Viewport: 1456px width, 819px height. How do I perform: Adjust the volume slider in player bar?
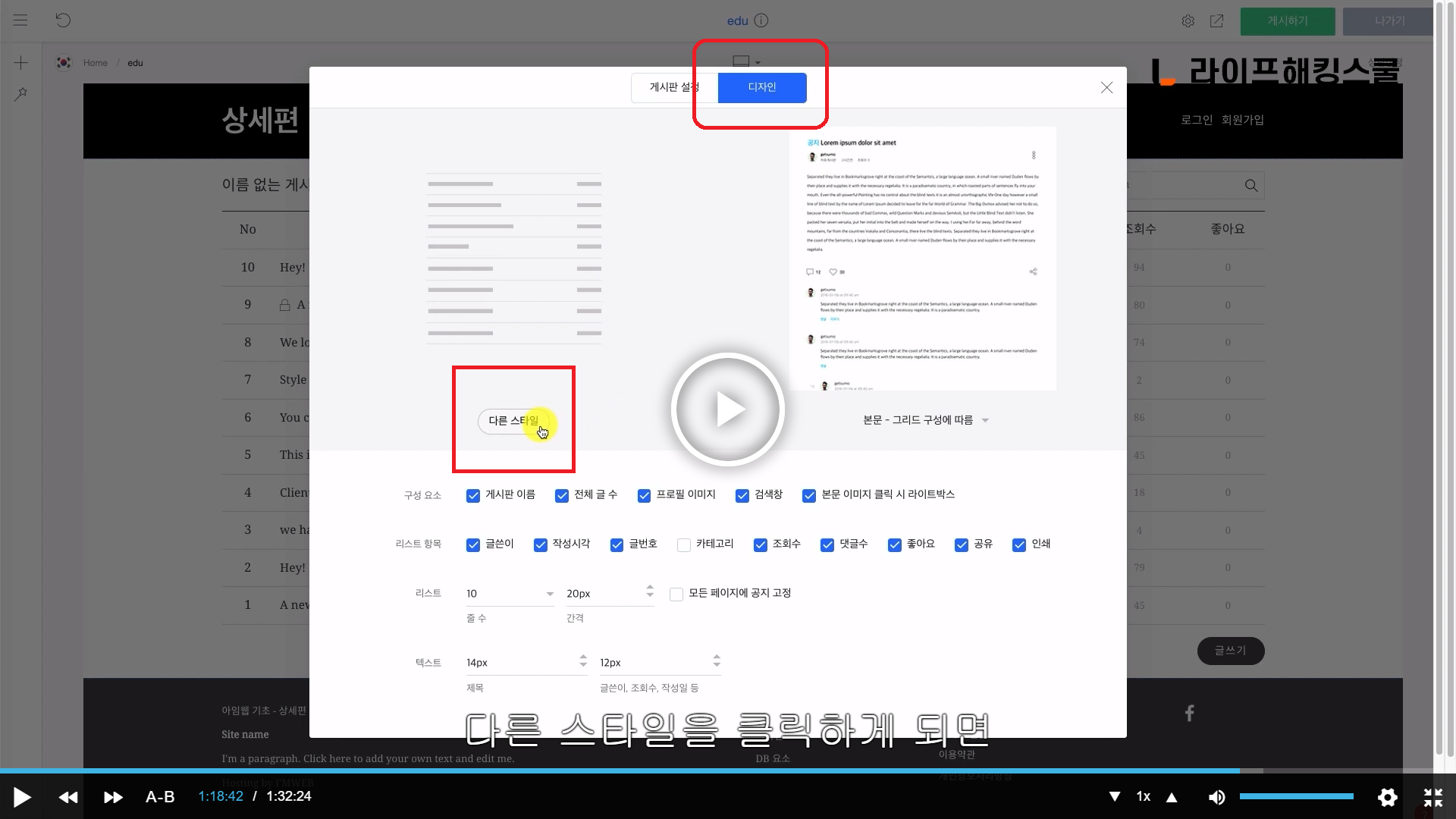[x=1296, y=796]
